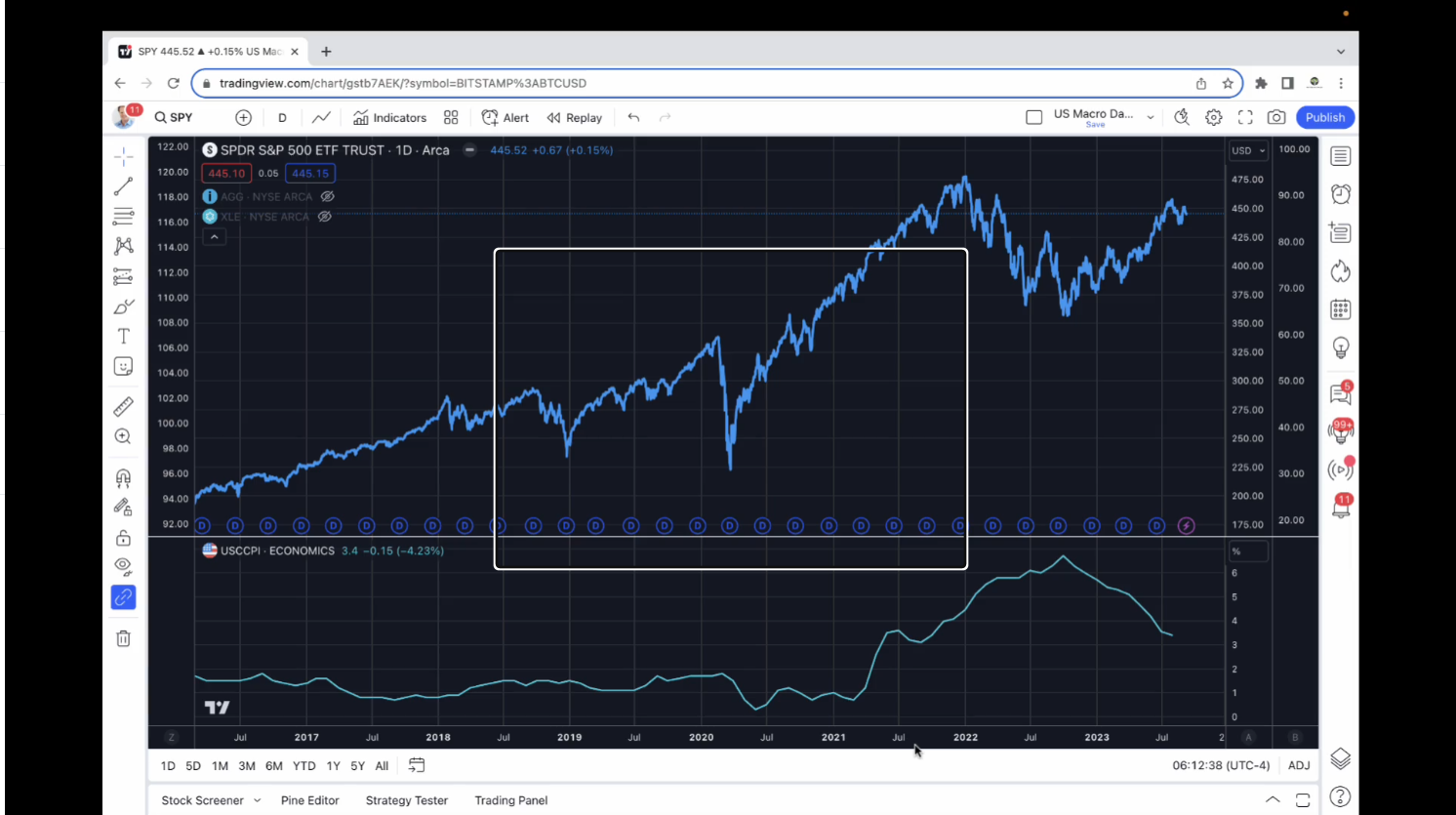Open the object tree layers icon
Screen dimensions: 1456x815
pyautogui.click(x=1341, y=758)
